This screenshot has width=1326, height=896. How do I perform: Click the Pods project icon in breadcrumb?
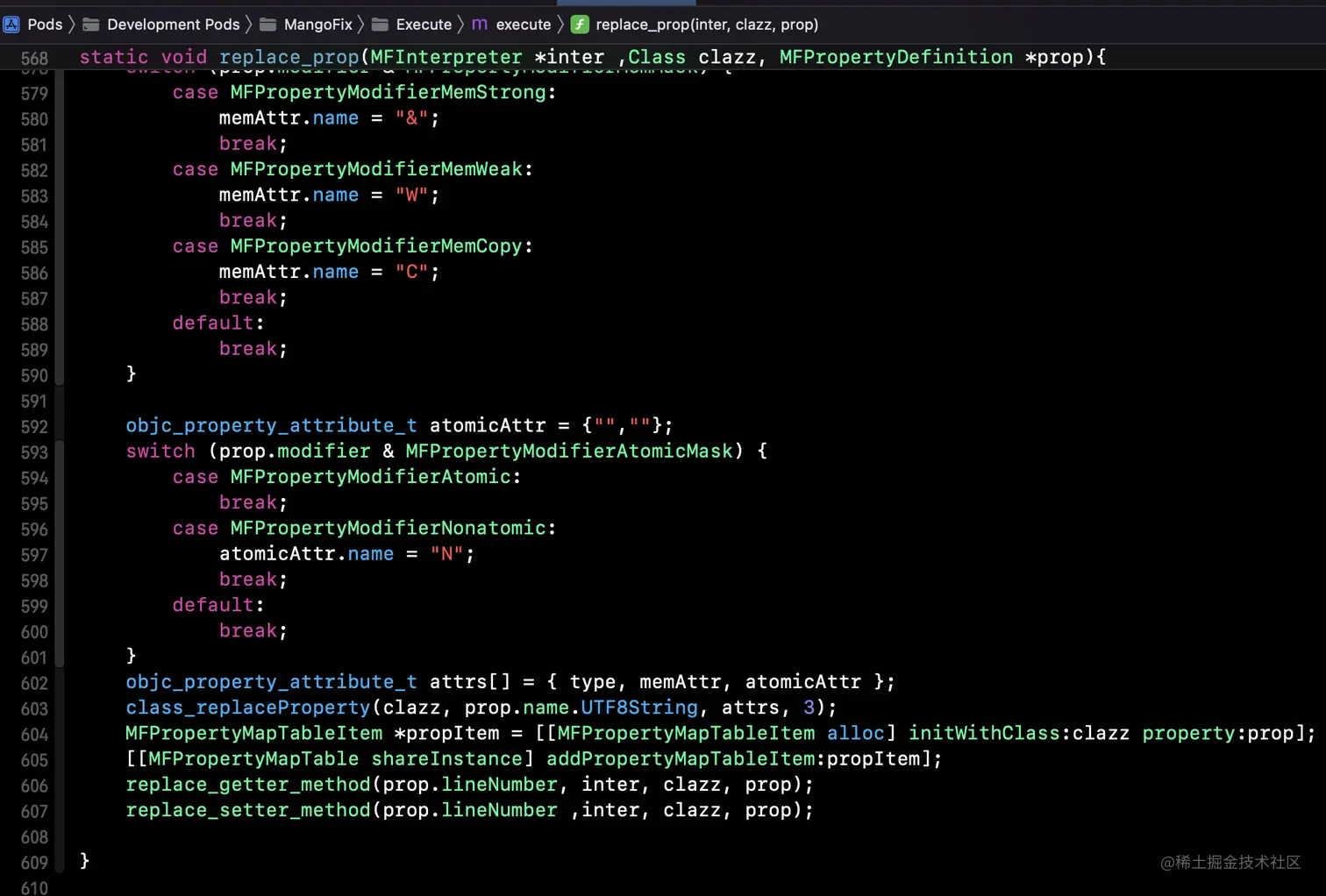(11, 25)
